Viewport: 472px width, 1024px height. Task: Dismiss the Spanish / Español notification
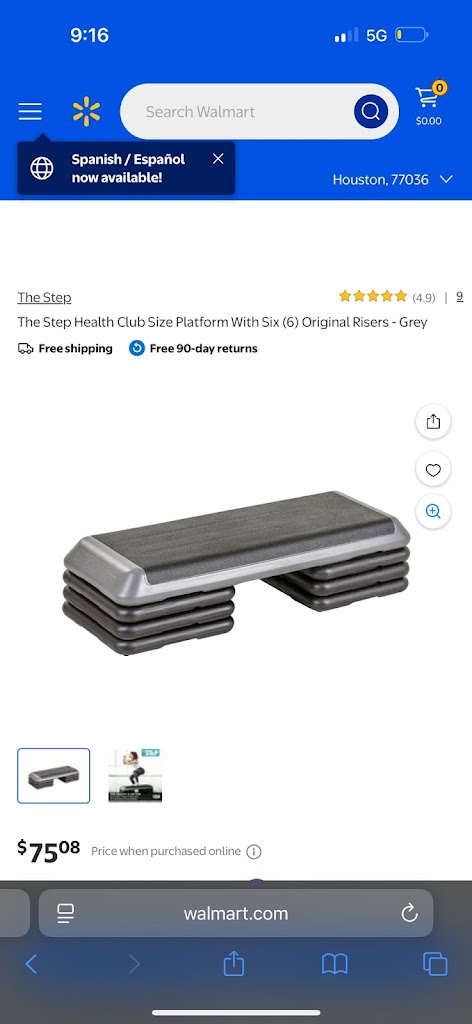pos(218,159)
